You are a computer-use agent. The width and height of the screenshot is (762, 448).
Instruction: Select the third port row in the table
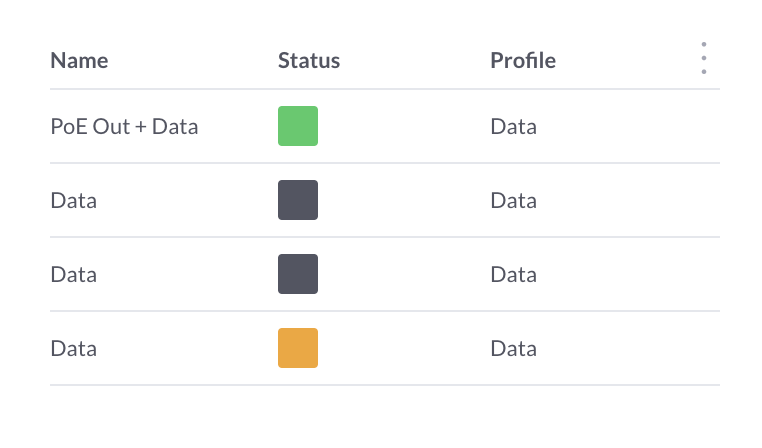click(x=400, y=275)
